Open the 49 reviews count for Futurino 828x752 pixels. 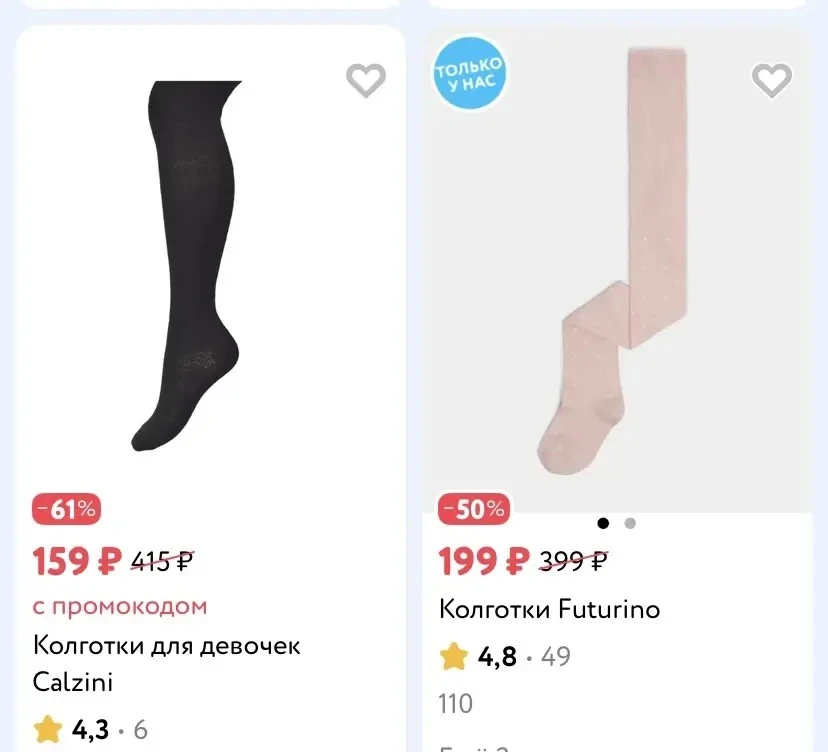(x=556, y=656)
